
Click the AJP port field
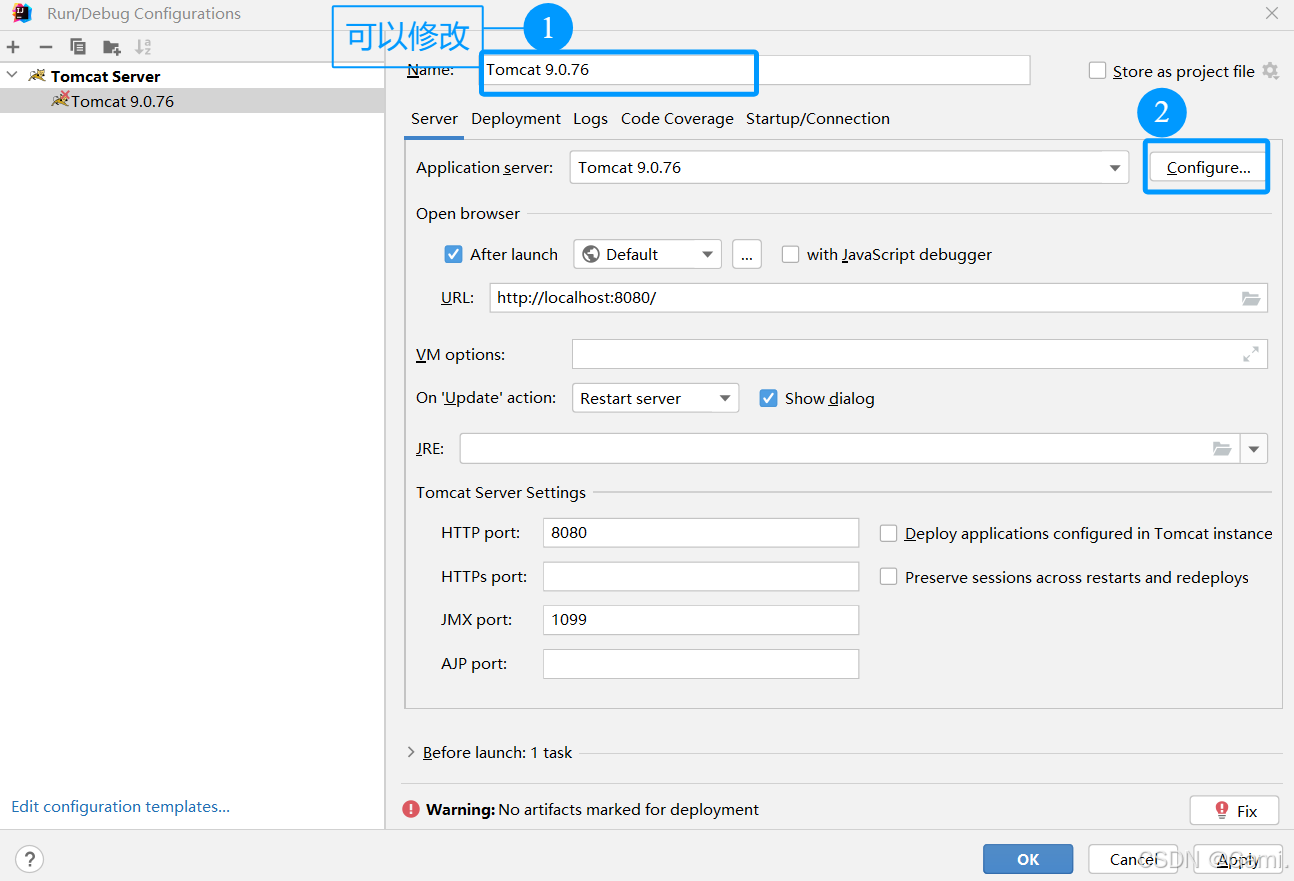tap(701, 664)
